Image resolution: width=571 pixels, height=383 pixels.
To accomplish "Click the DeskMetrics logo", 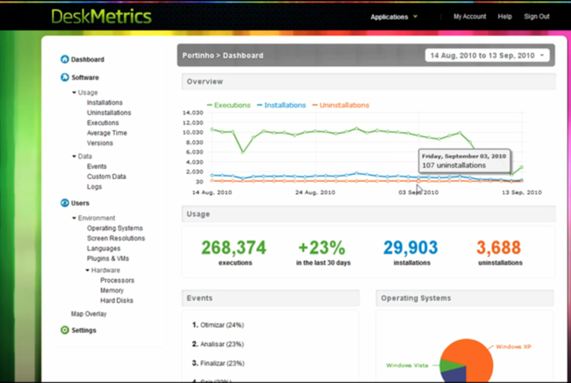I will [x=101, y=16].
